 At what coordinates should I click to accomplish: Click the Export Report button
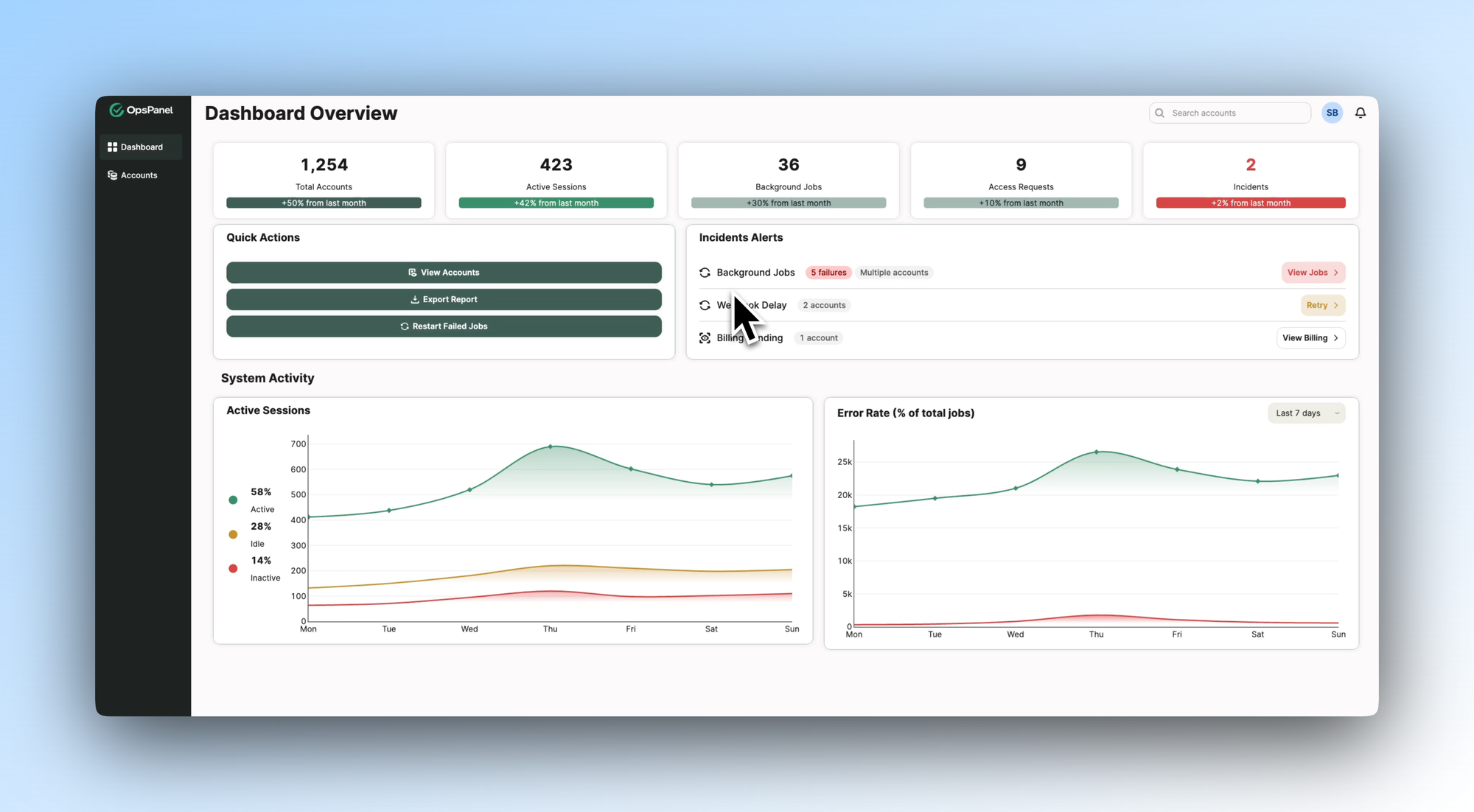coord(444,299)
